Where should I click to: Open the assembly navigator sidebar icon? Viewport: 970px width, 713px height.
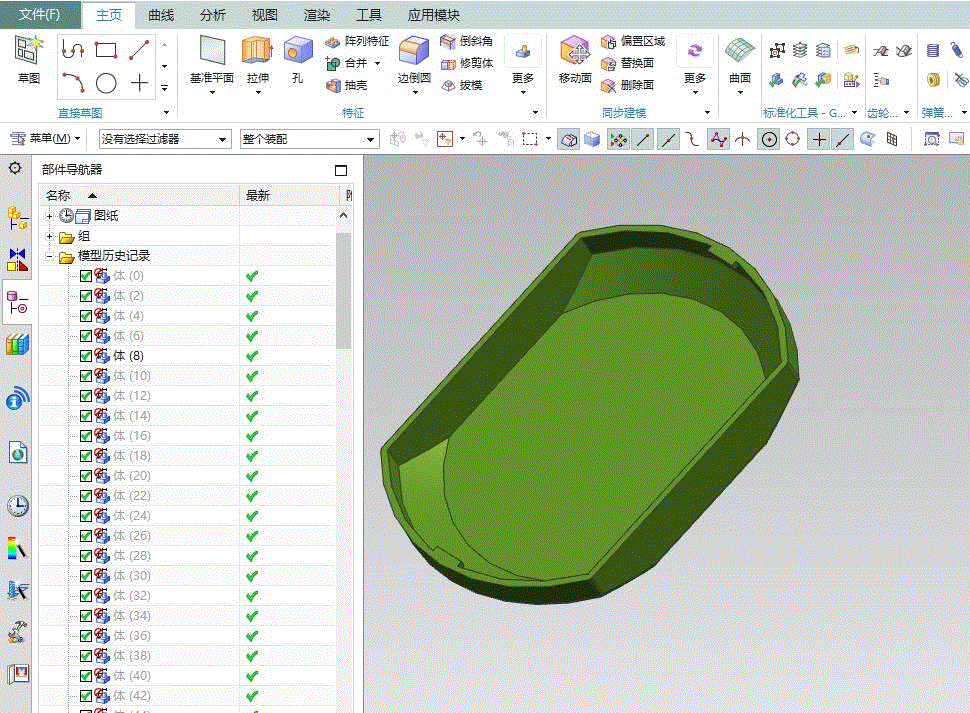coord(17,218)
